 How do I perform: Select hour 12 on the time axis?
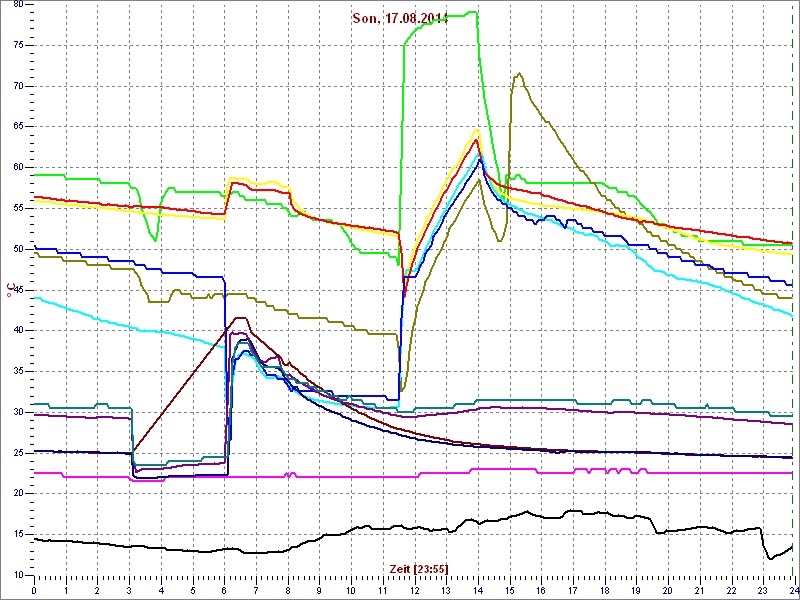(414, 590)
